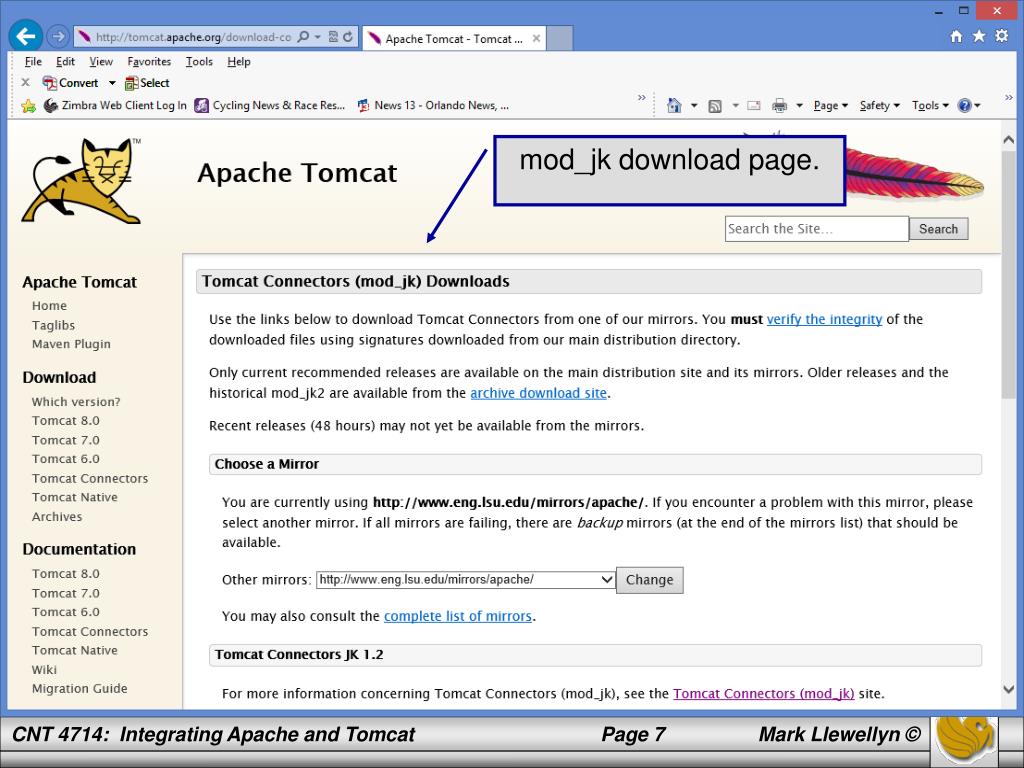Open News 13 Orlando News favorite
The width and height of the screenshot is (1024, 768).
(432, 105)
